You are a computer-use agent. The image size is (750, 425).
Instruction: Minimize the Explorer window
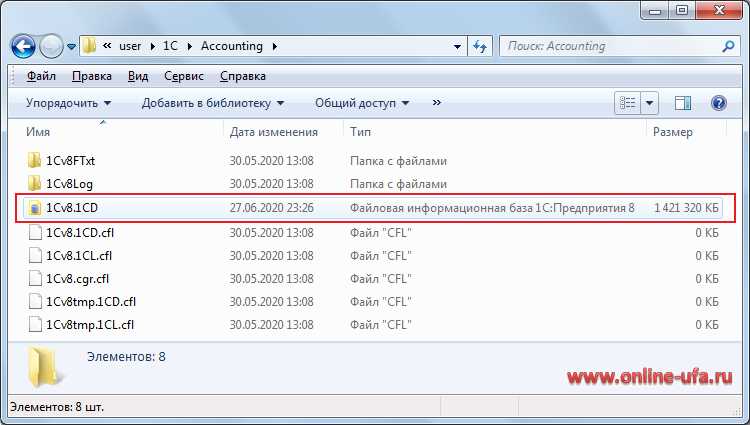coord(655,11)
